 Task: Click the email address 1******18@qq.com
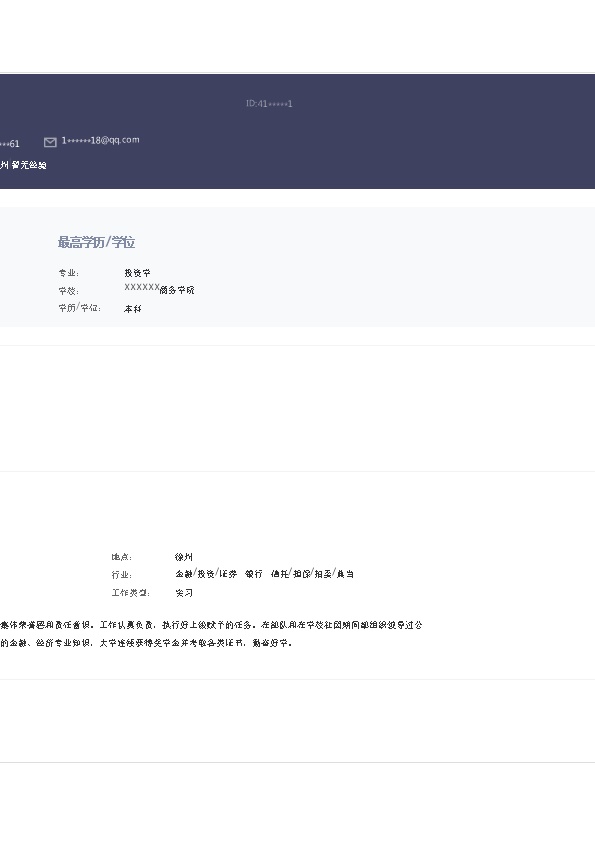click(100, 140)
